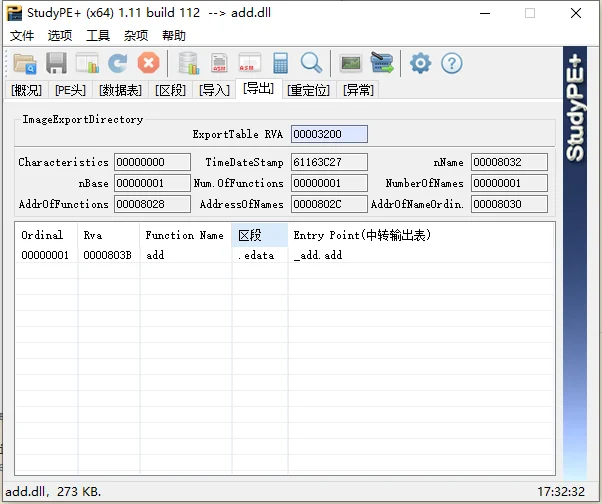The width and height of the screenshot is (602, 504).
Task: Sort by Entry Point column header
Action: pos(421,235)
